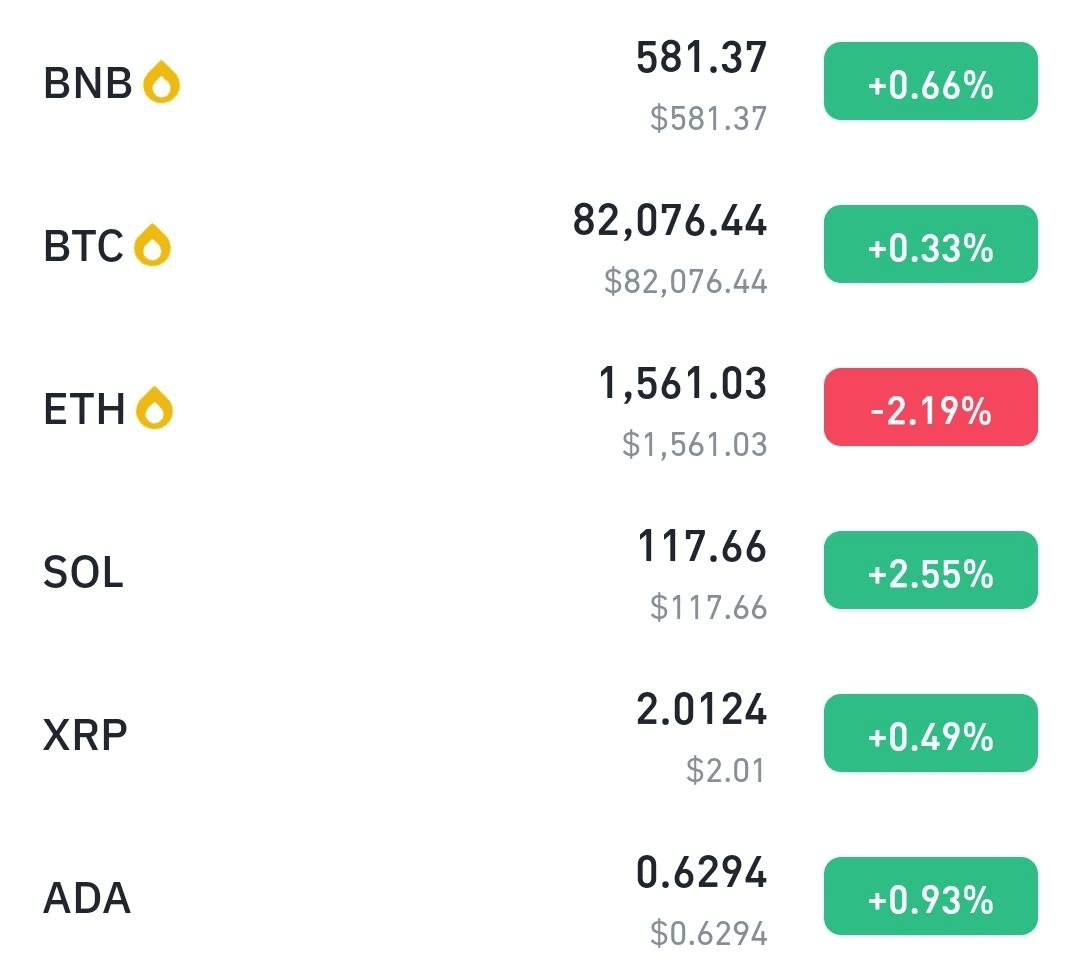Tap the +0.33% change badge for BTC

pos(931,244)
